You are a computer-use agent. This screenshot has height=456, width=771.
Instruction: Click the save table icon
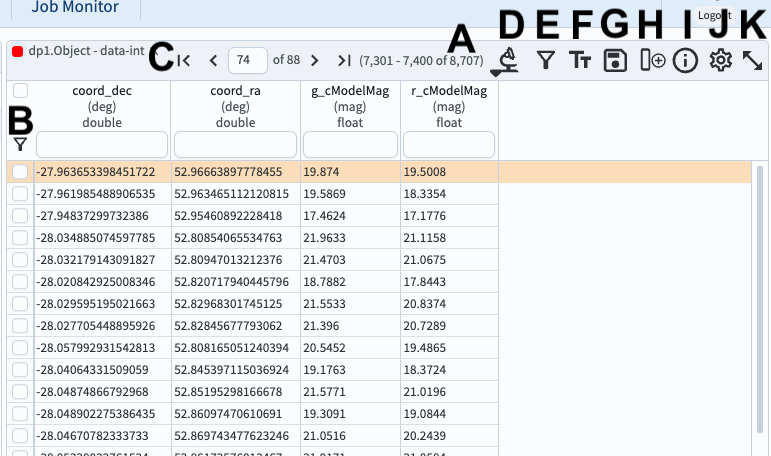(616, 61)
